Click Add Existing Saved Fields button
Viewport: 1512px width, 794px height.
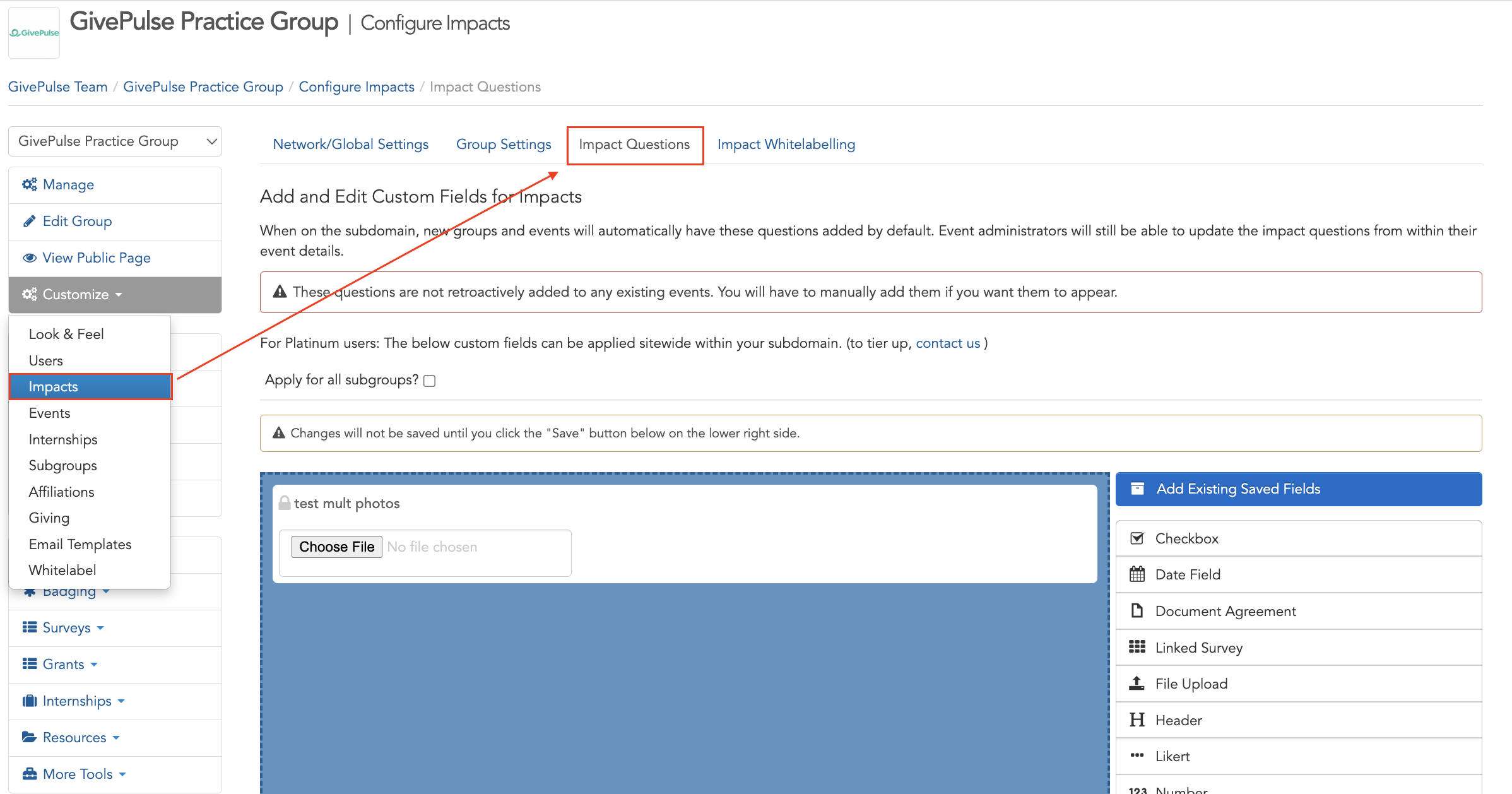(x=1299, y=489)
